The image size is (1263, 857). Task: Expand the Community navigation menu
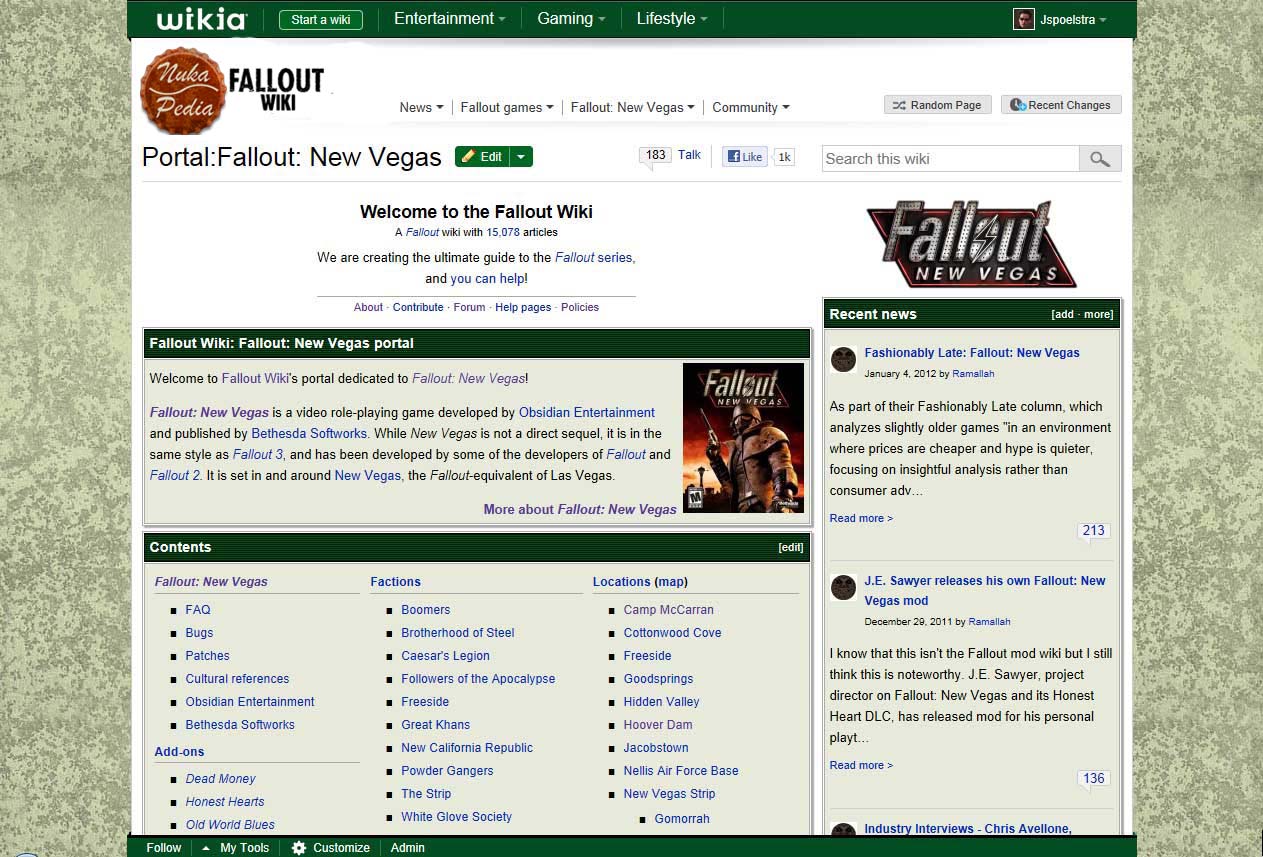(x=751, y=107)
